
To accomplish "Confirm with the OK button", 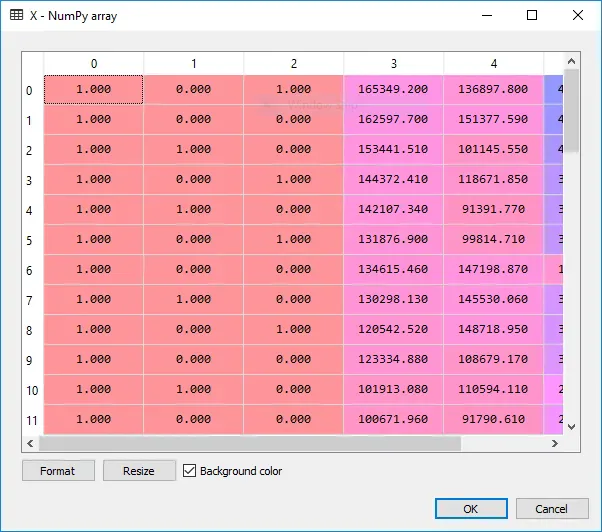I will tap(471, 509).
